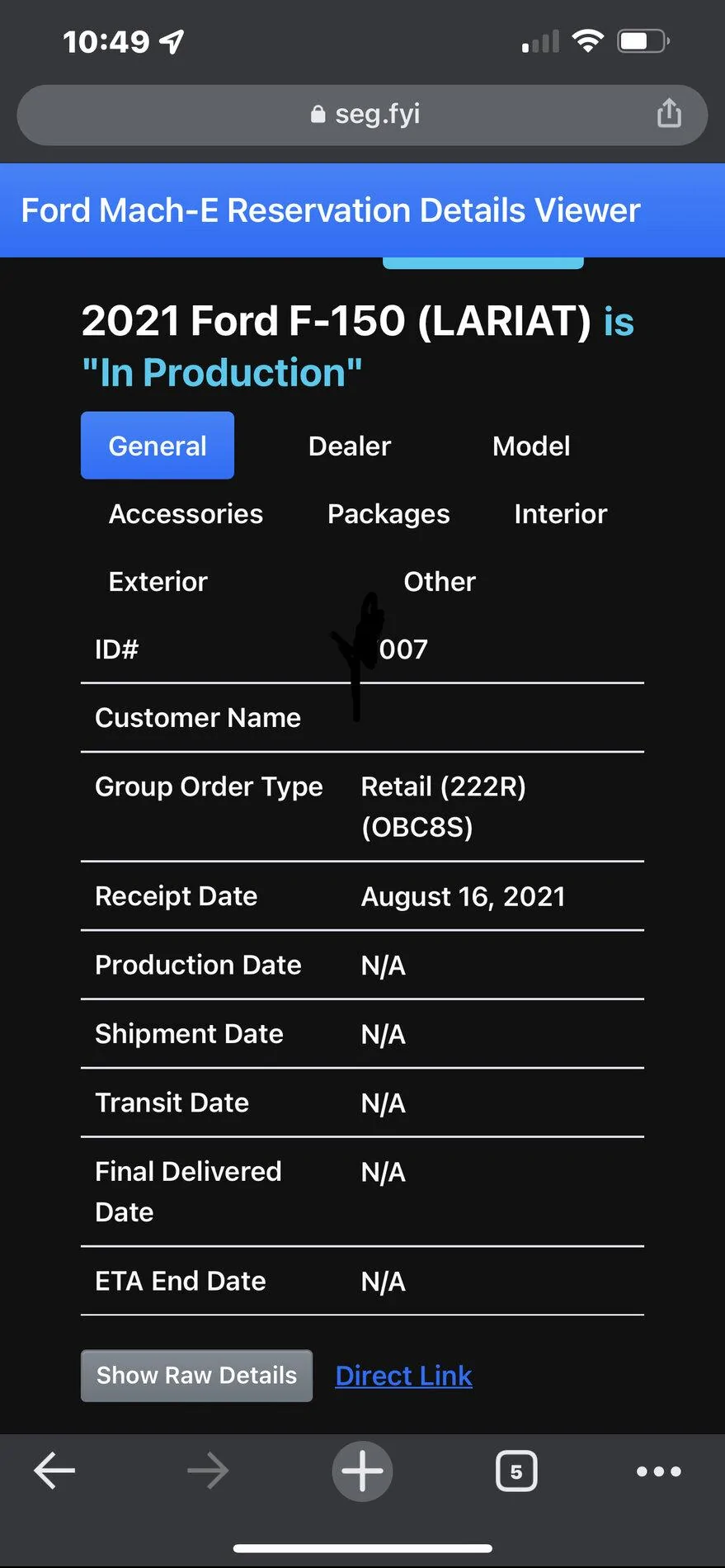725x1568 pixels.
Task: Tap the share icon in address bar
Action: click(668, 113)
